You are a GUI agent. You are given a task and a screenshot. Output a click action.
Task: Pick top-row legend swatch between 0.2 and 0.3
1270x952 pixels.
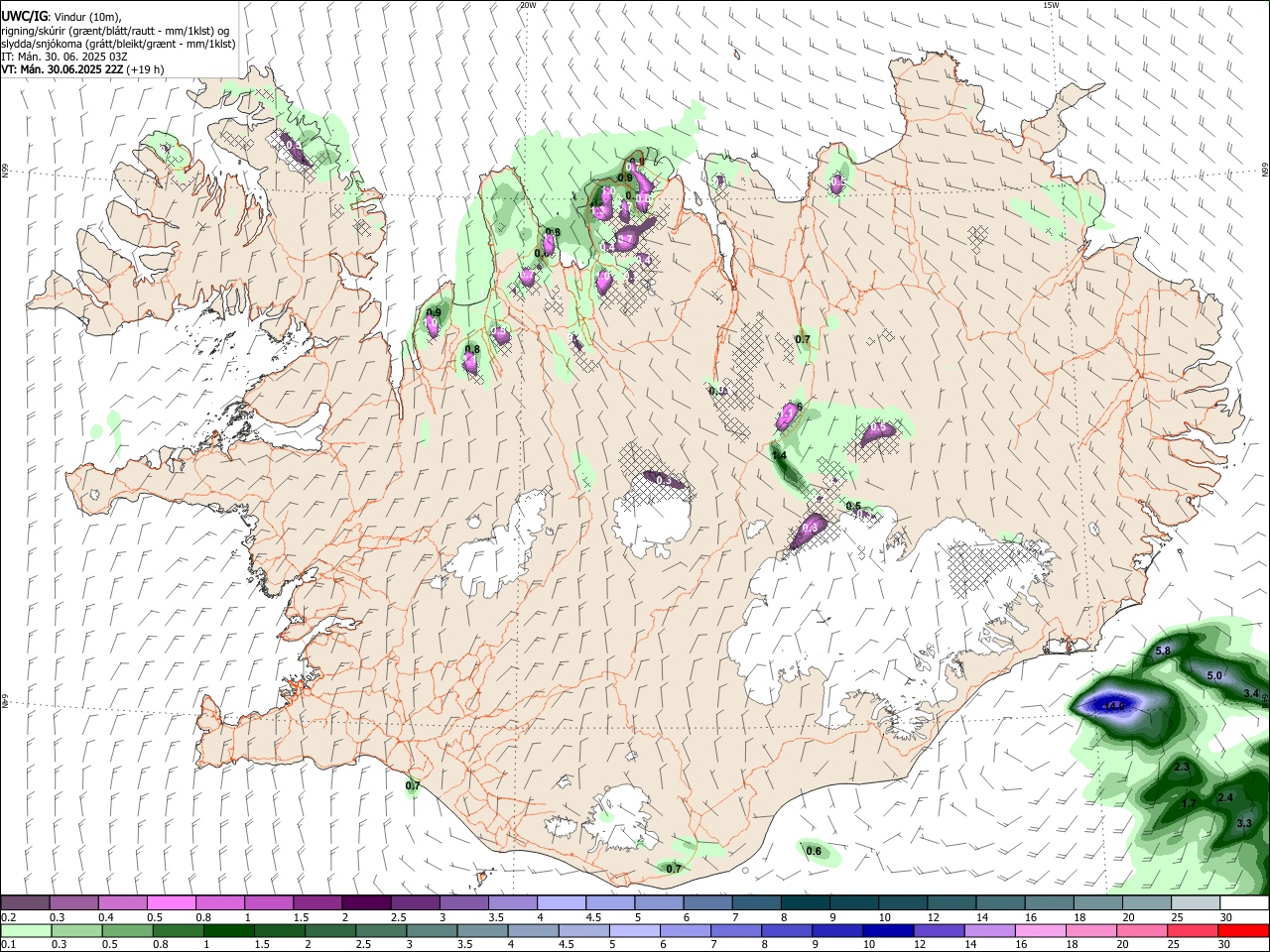click(25, 903)
